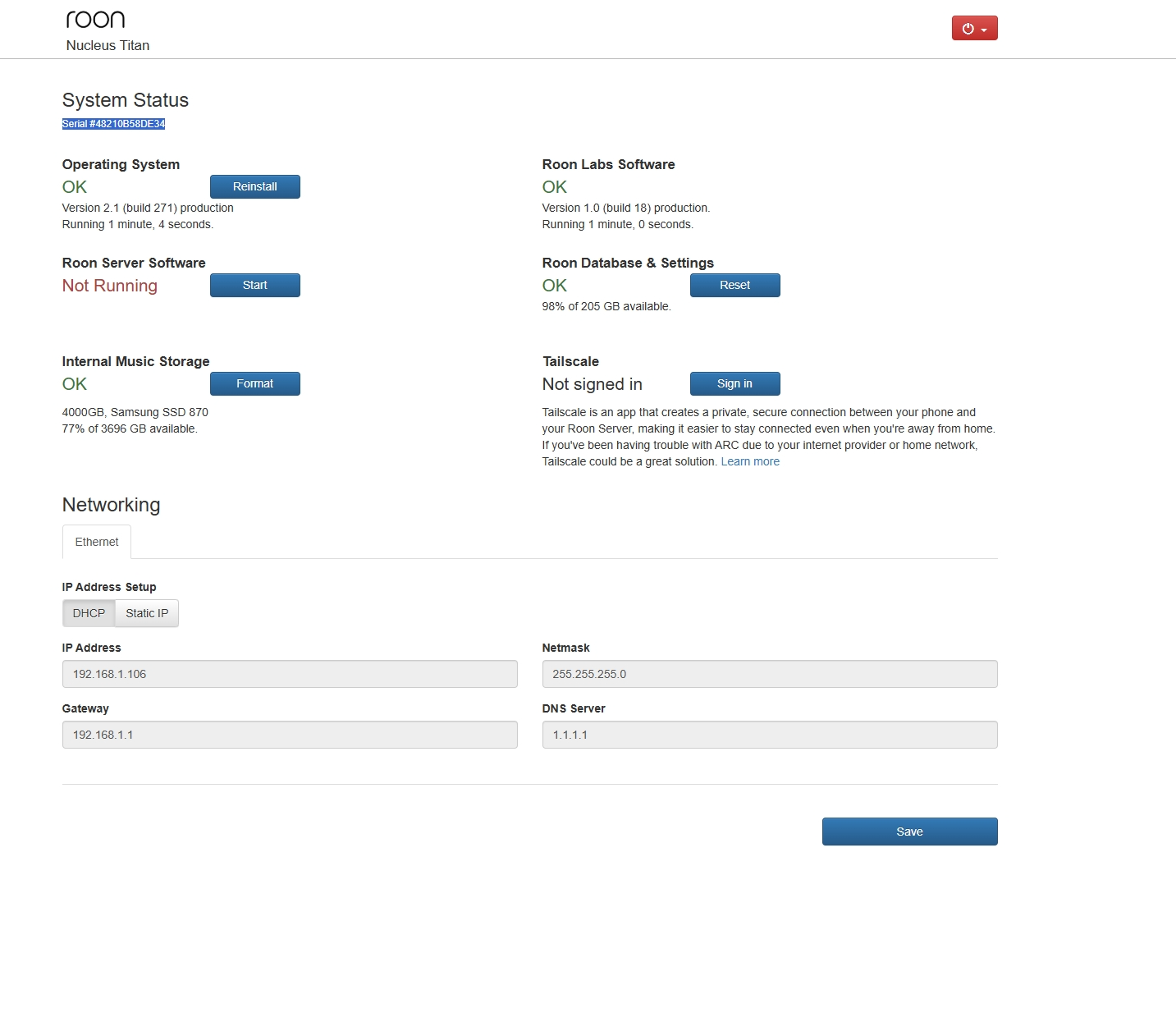The width and height of the screenshot is (1176, 1031).
Task: Click the System Status heading
Action: [x=126, y=100]
